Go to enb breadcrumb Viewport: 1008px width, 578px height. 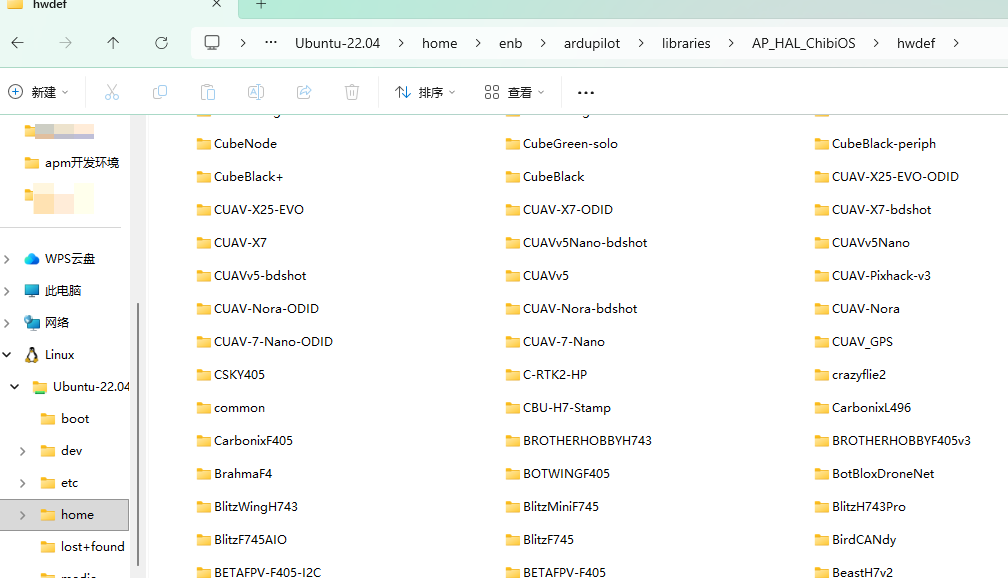pos(510,43)
